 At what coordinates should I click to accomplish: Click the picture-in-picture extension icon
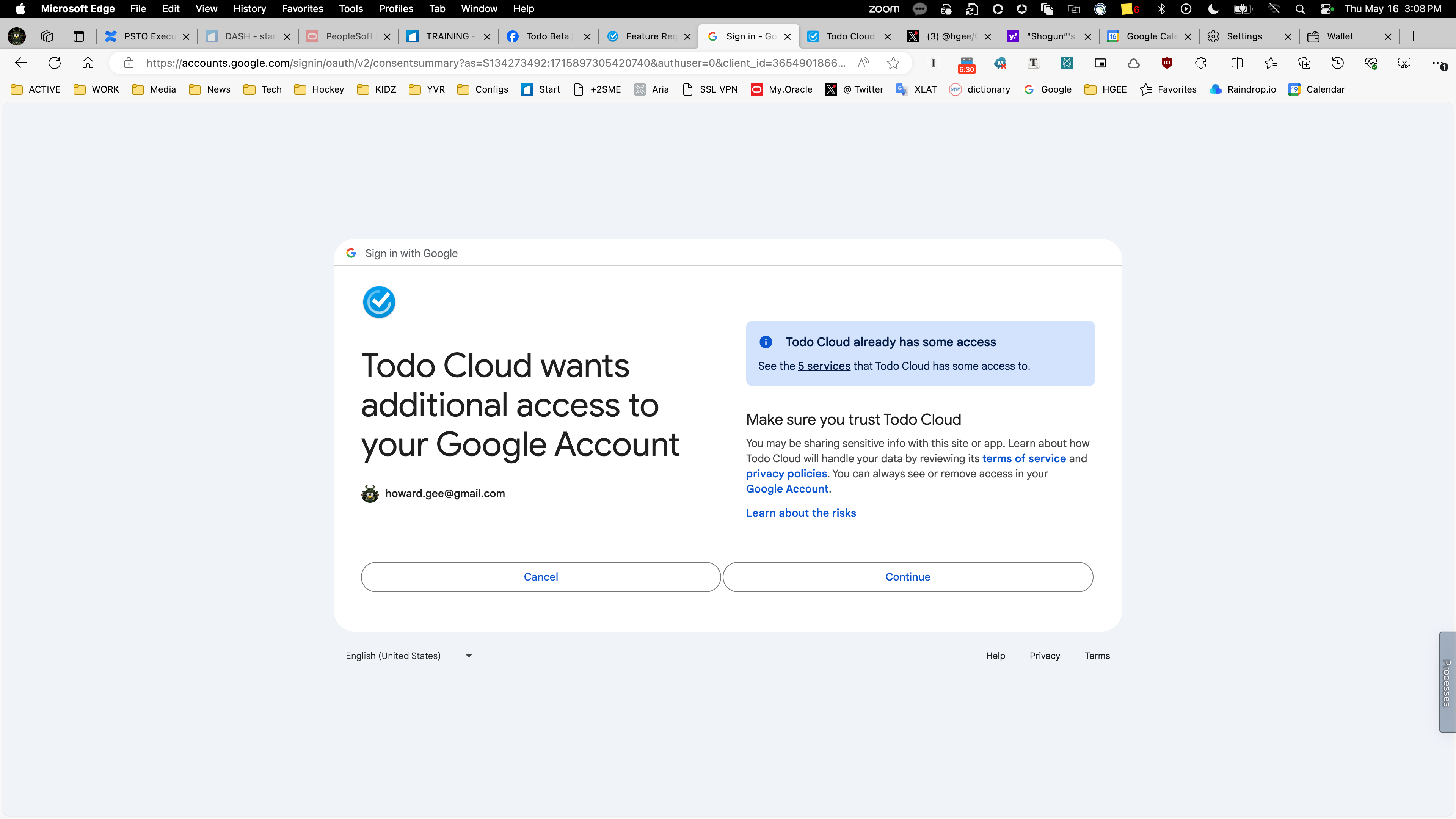[1100, 63]
